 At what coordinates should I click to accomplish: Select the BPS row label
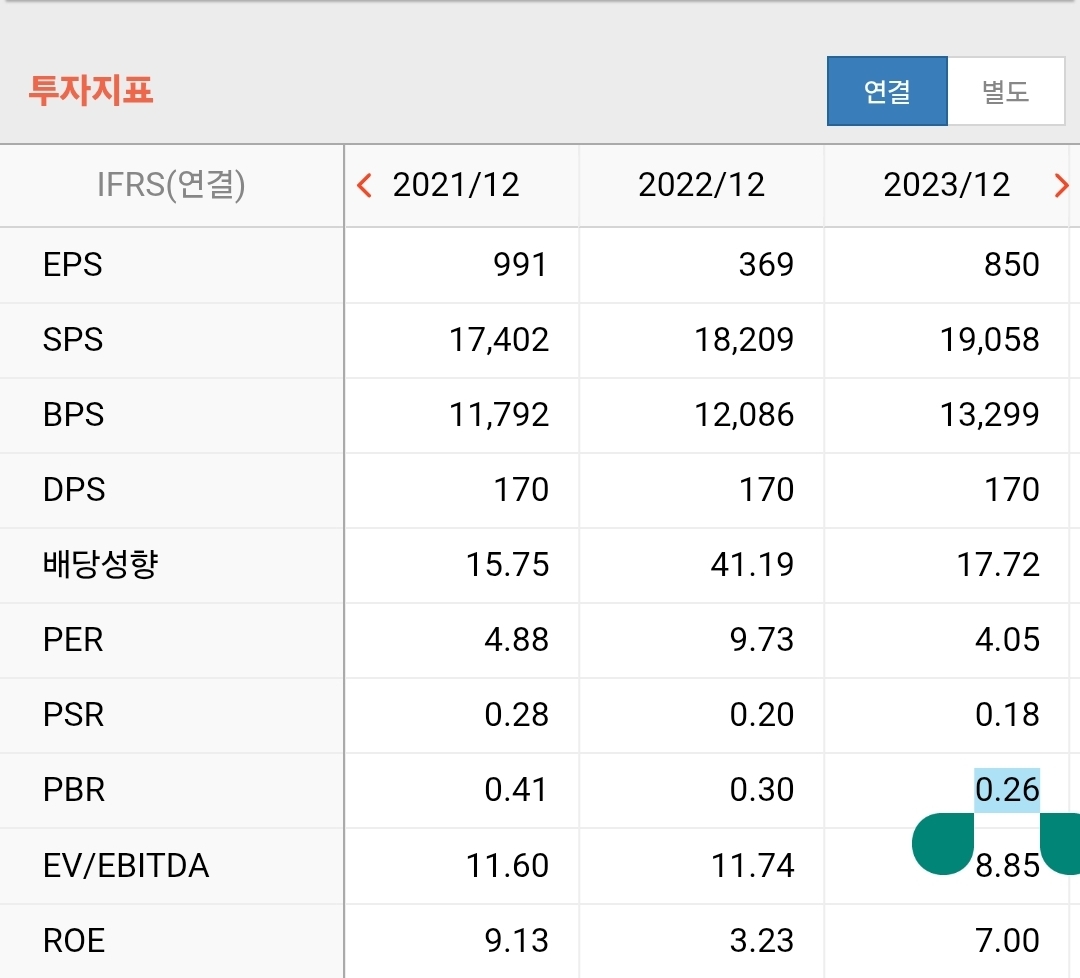click(x=74, y=415)
